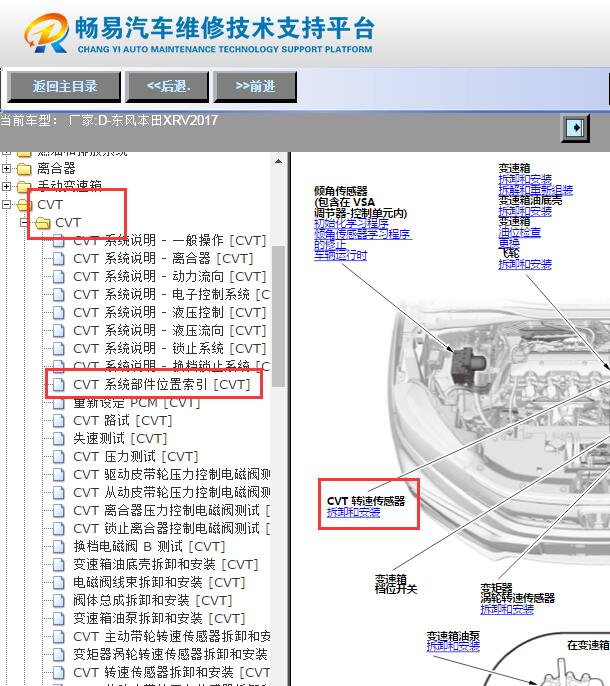Open 拆卸和安装 link under 变速箱油底壳

pos(525,212)
